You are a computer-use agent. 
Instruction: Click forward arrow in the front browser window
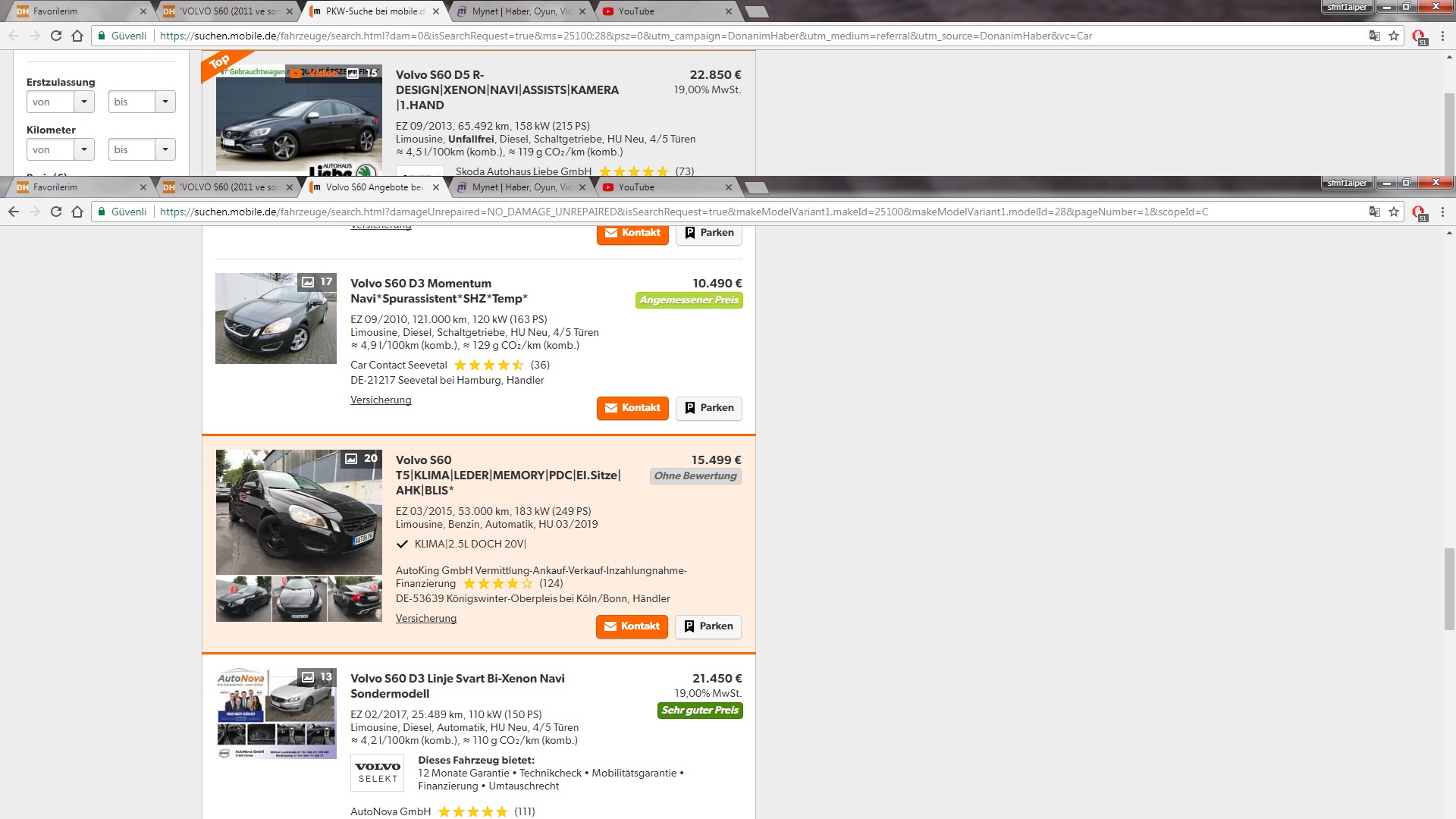point(35,212)
